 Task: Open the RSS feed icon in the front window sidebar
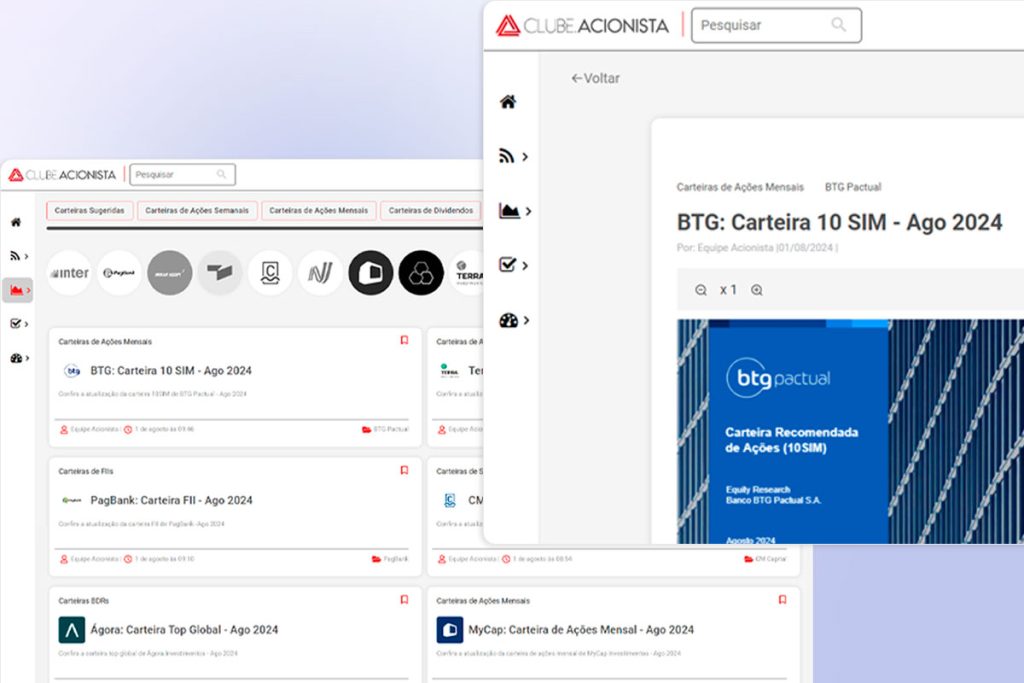506,156
